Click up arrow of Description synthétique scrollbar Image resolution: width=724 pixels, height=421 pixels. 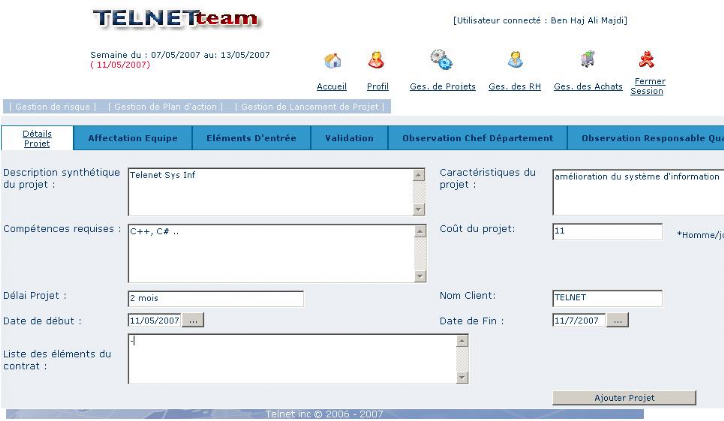tap(419, 175)
